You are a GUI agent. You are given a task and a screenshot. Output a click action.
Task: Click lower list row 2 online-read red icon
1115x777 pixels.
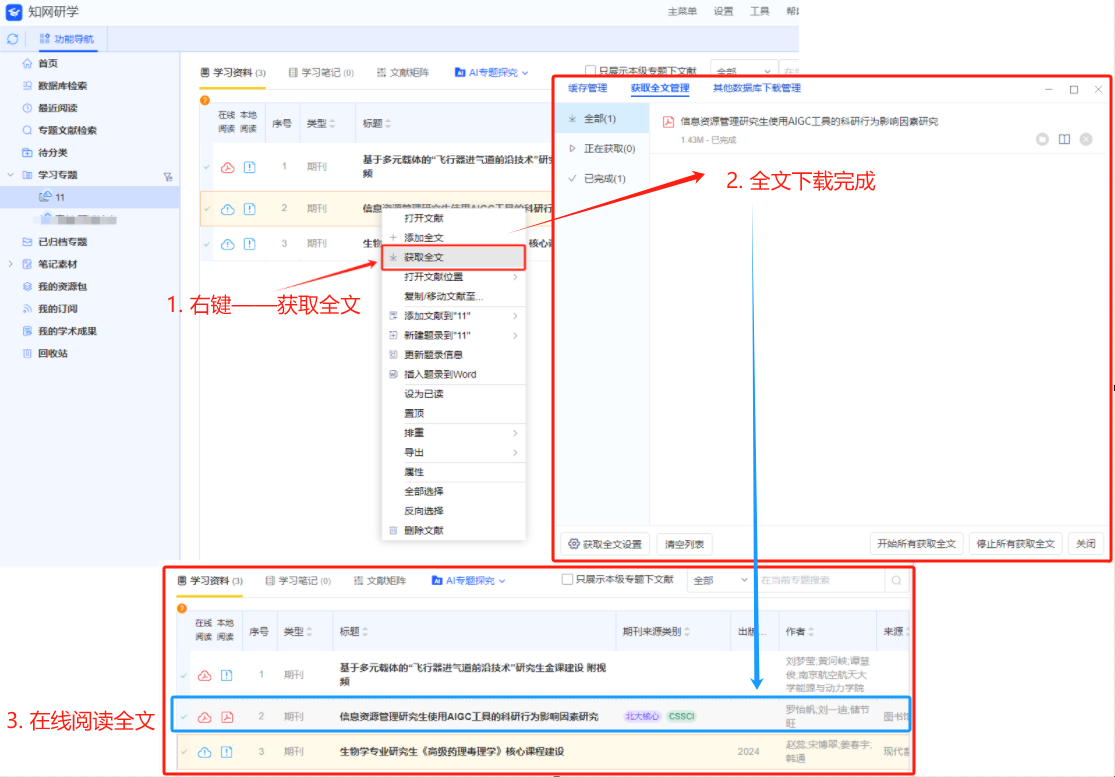(205, 717)
